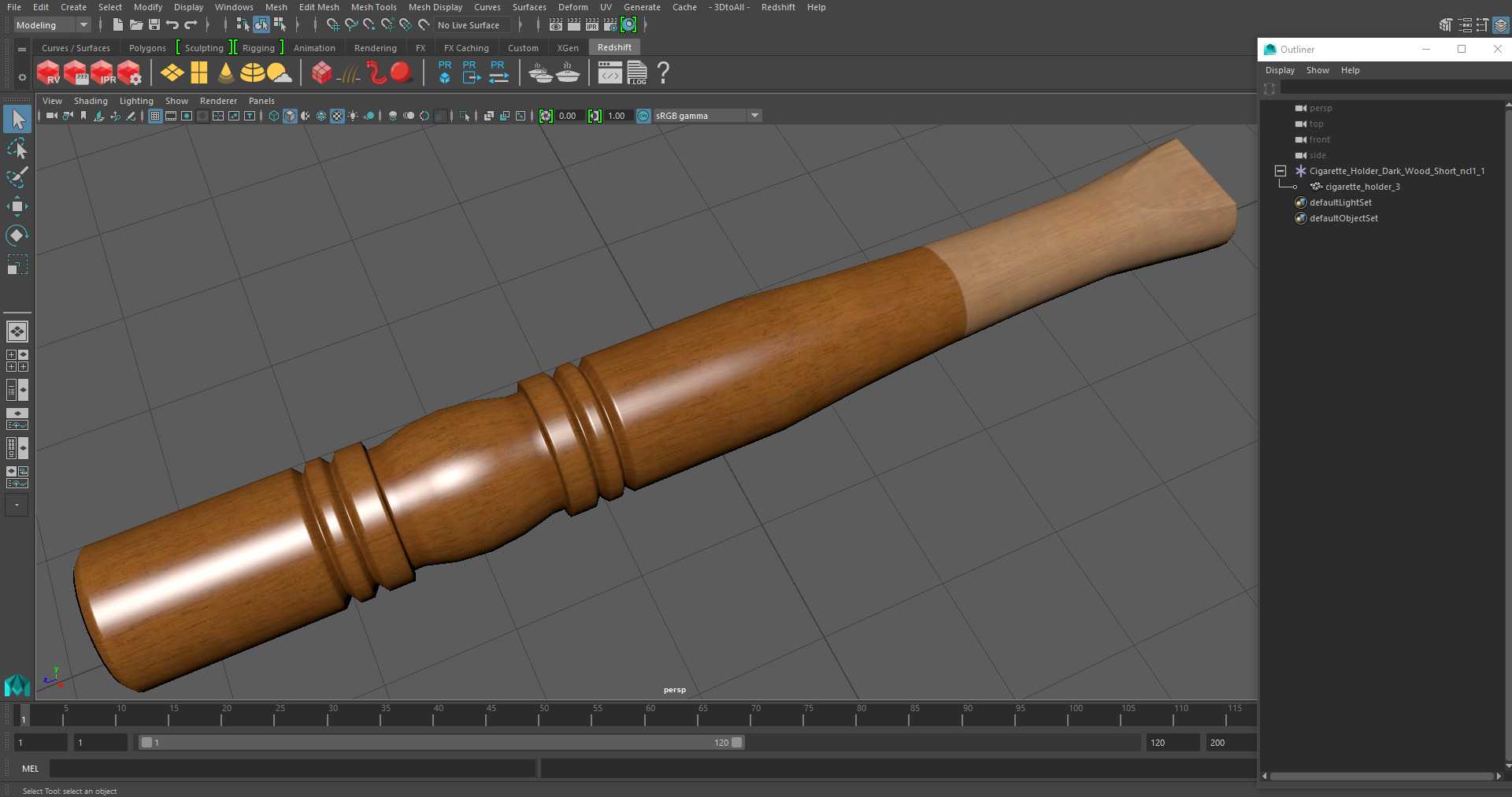Open Redshift script editor code icon

(610, 73)
